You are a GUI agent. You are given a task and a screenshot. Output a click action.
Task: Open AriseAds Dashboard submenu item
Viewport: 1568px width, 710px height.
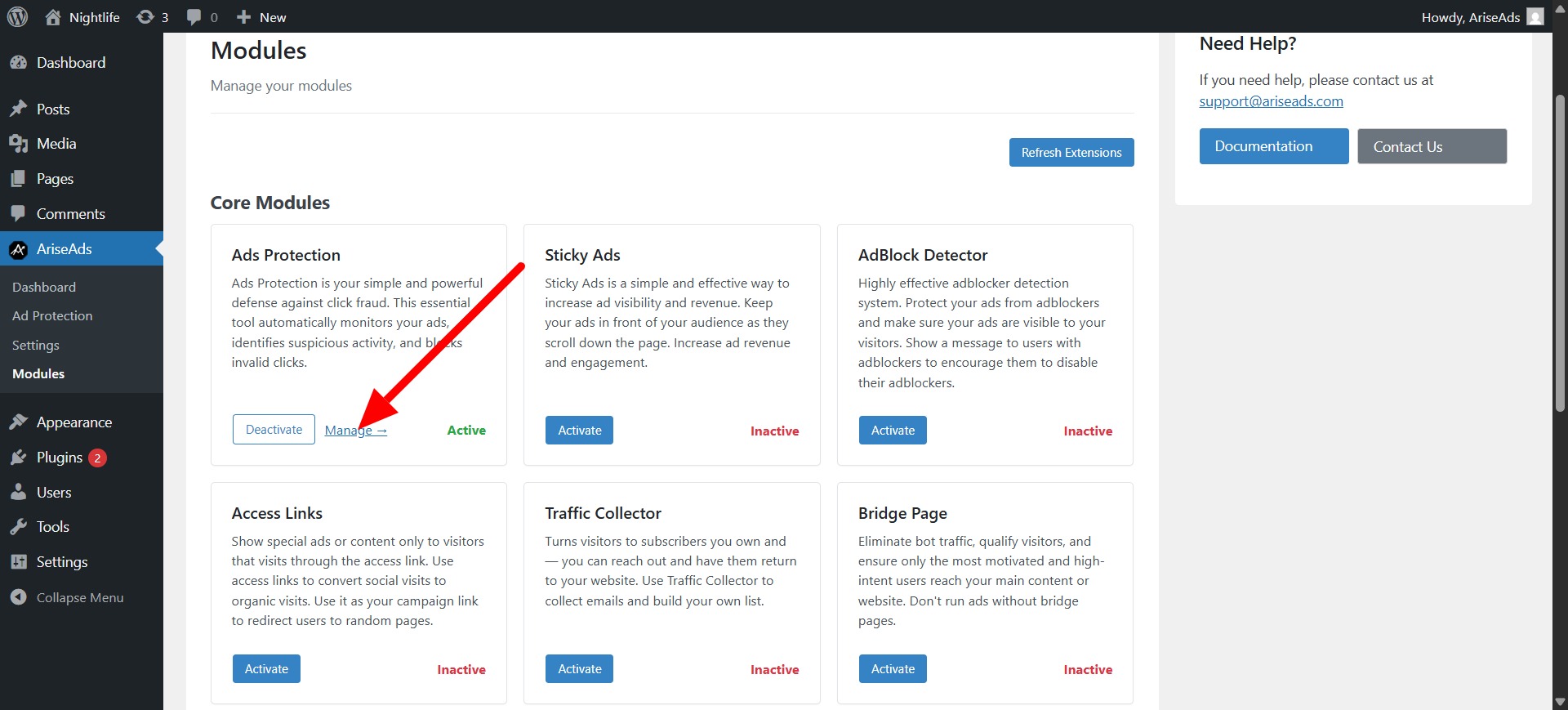click(x=44, y=287)
